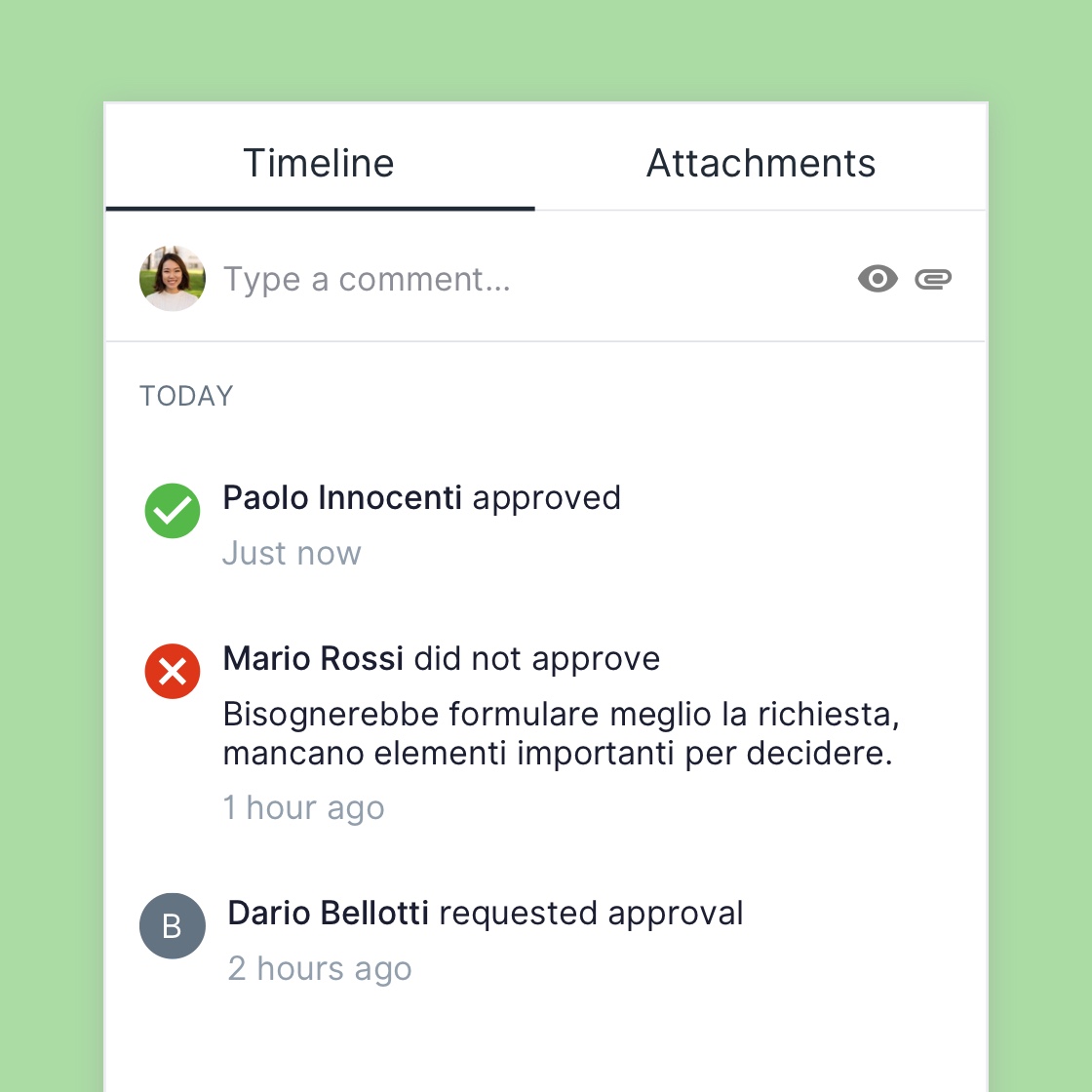Click the green approved checkmark icon
This screenshot has height=1092, width=1092.
173,511
